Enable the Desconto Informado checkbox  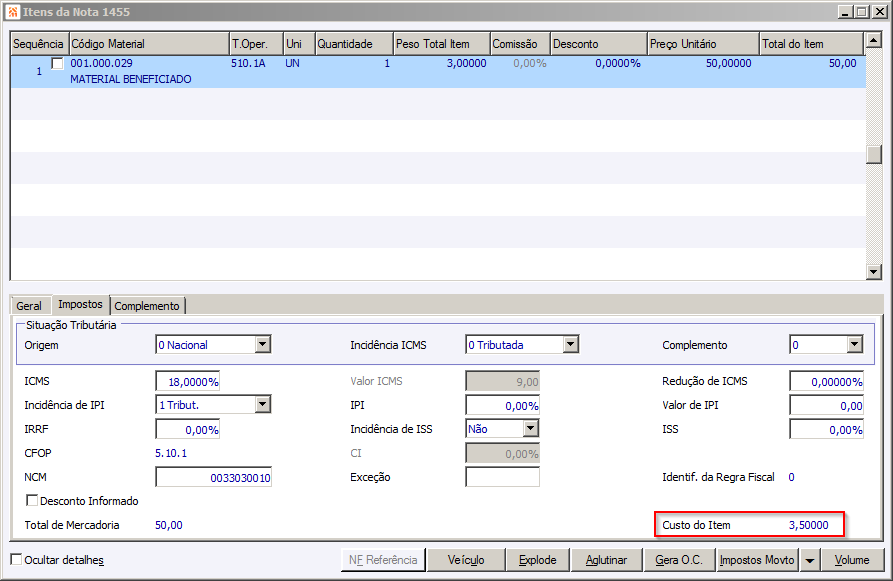tap(32, 500)
